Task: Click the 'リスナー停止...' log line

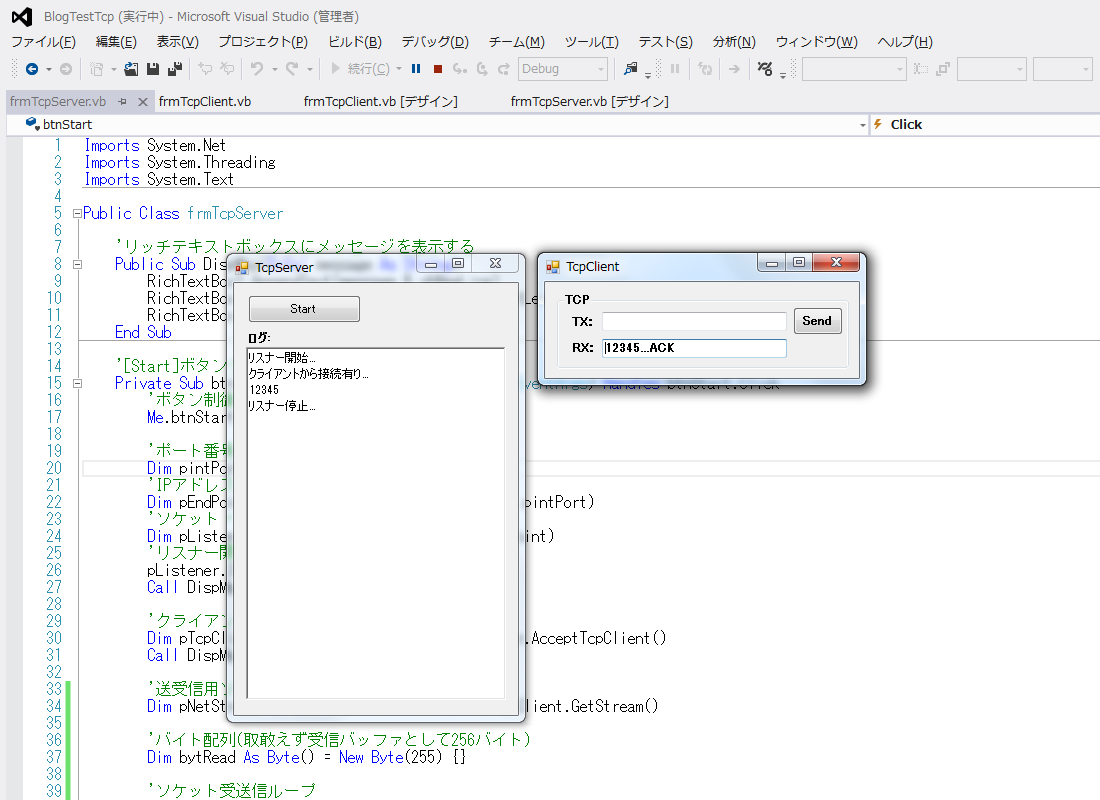Action: pos(282,406)
